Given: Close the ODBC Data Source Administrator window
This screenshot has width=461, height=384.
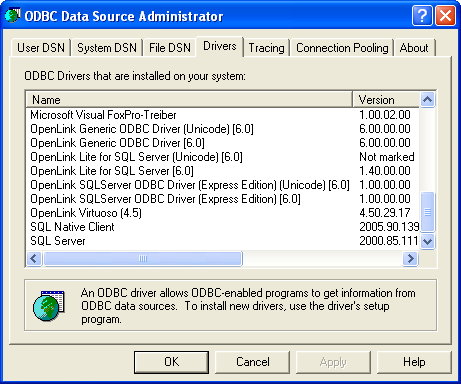Looking at the screenshot, I should pyautogui.click(x=445, y=15).
